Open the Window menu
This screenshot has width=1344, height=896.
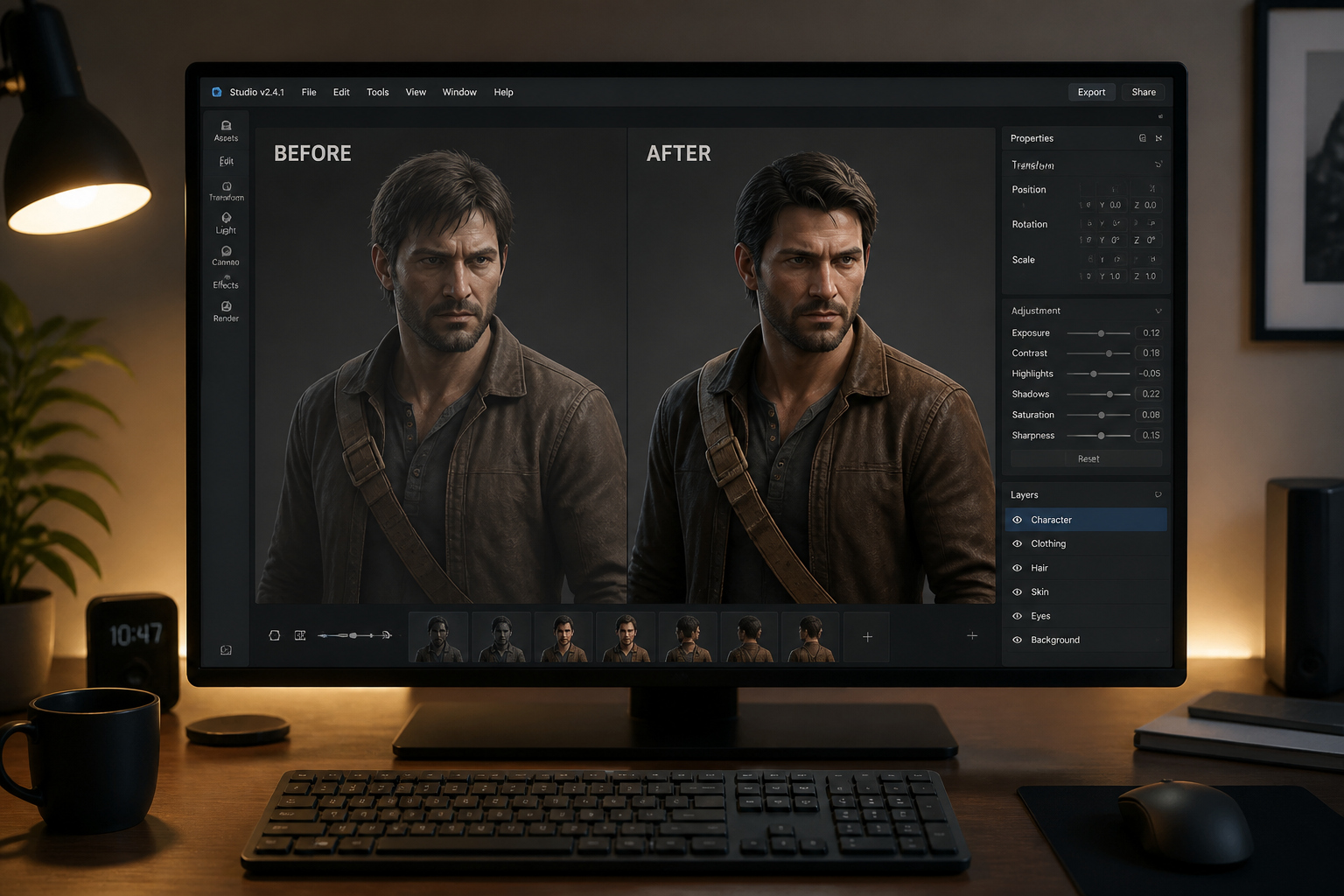click(x=459, y=92)
